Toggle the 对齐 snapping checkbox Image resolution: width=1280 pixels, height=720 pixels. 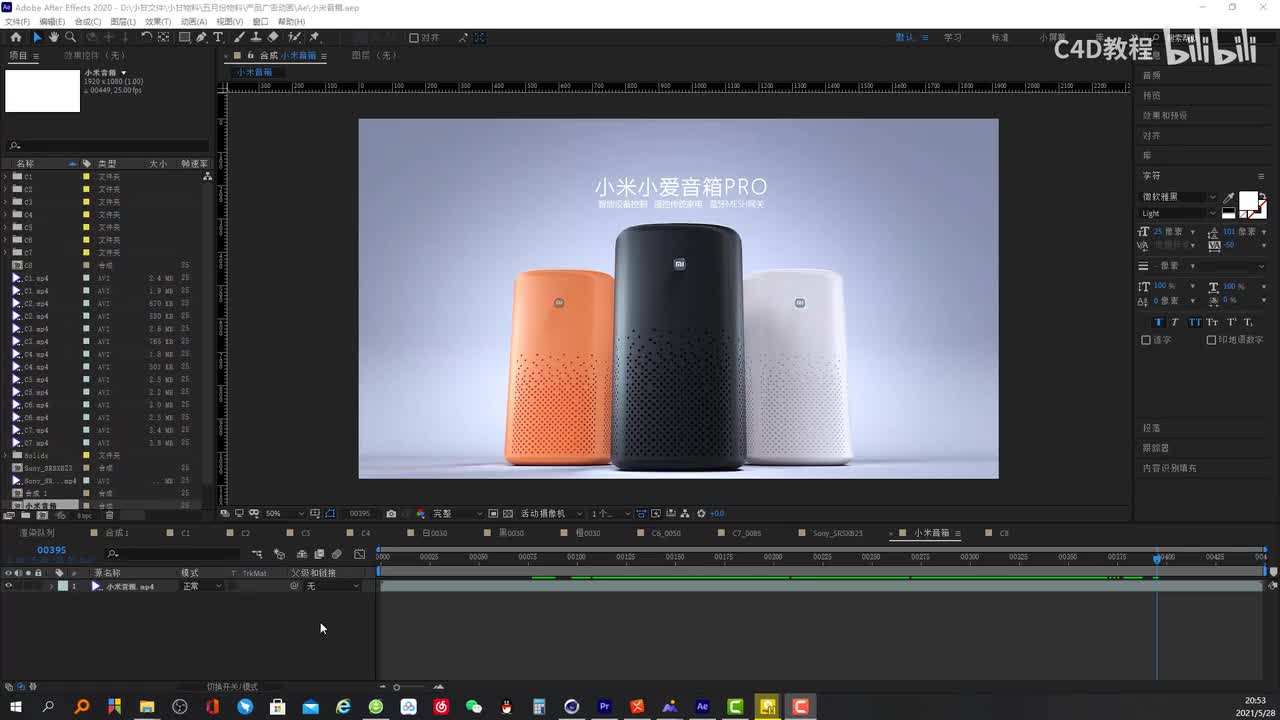(x=414, y=38)
